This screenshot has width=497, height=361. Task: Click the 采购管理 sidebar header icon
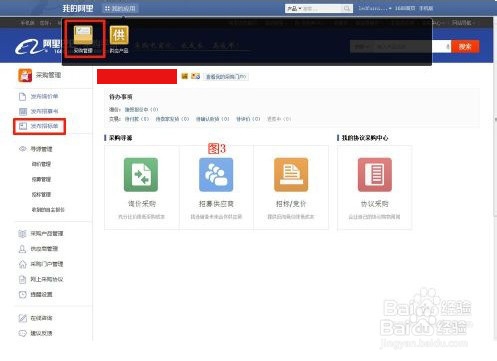click(x=25, y=75)
